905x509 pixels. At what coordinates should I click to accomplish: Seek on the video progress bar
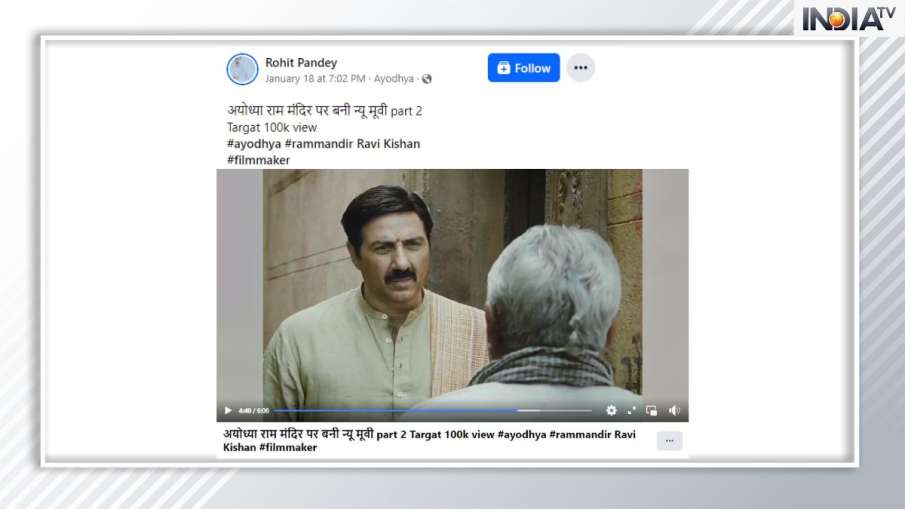pyautogui.click(x=432, y=410)
